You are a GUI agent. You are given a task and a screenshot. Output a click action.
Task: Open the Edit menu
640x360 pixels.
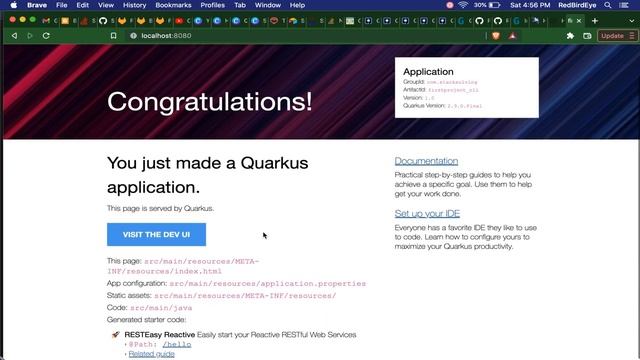click(x=82, y=5)
